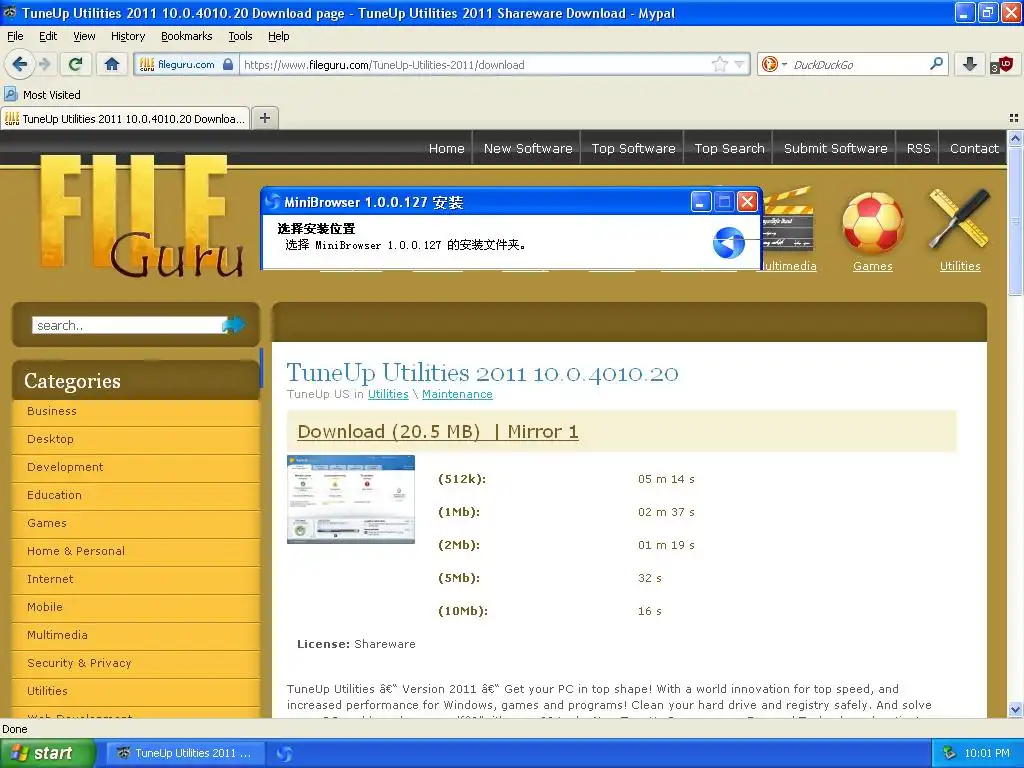Open the Contact page link
Image resolution: width=1024 pixels, height=768 pixels.
point(974,148)
